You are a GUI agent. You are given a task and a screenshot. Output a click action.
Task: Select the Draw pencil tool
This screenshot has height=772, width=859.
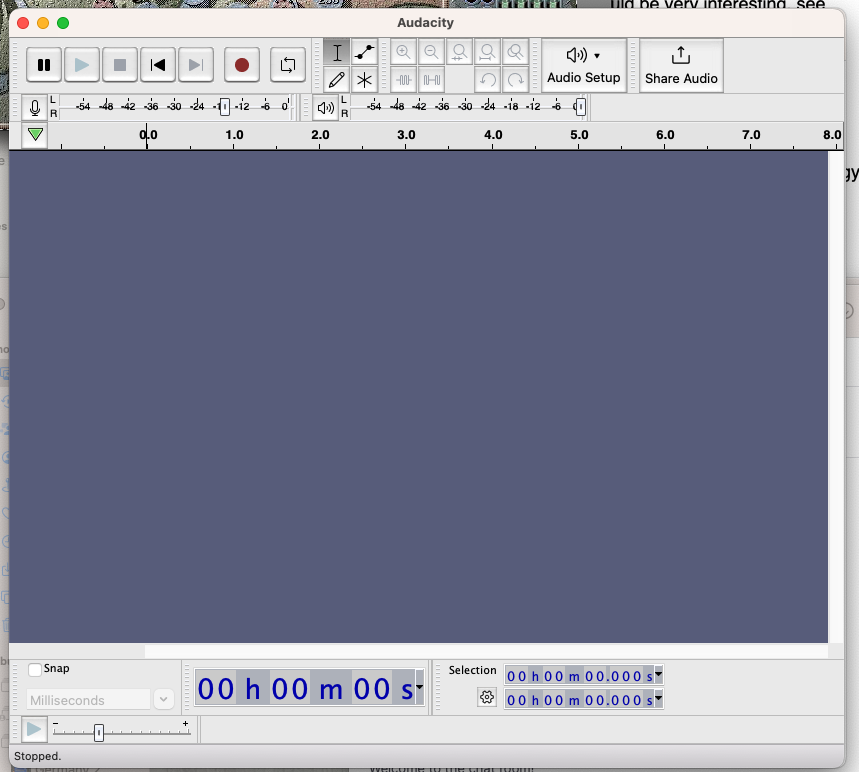(x=337, y=80)
